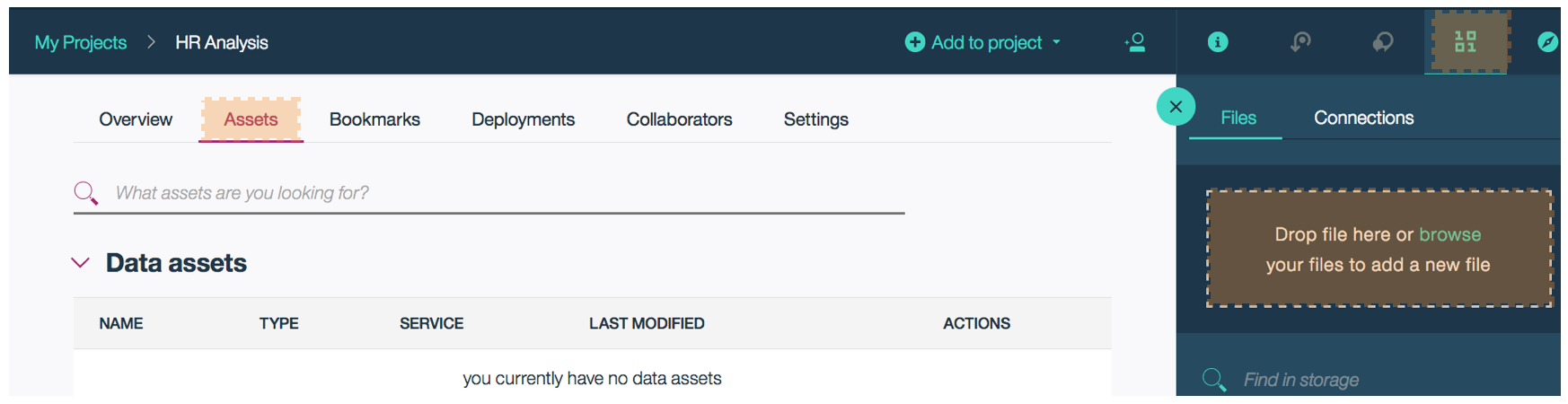Click the compass icon in top bar

1547,42
